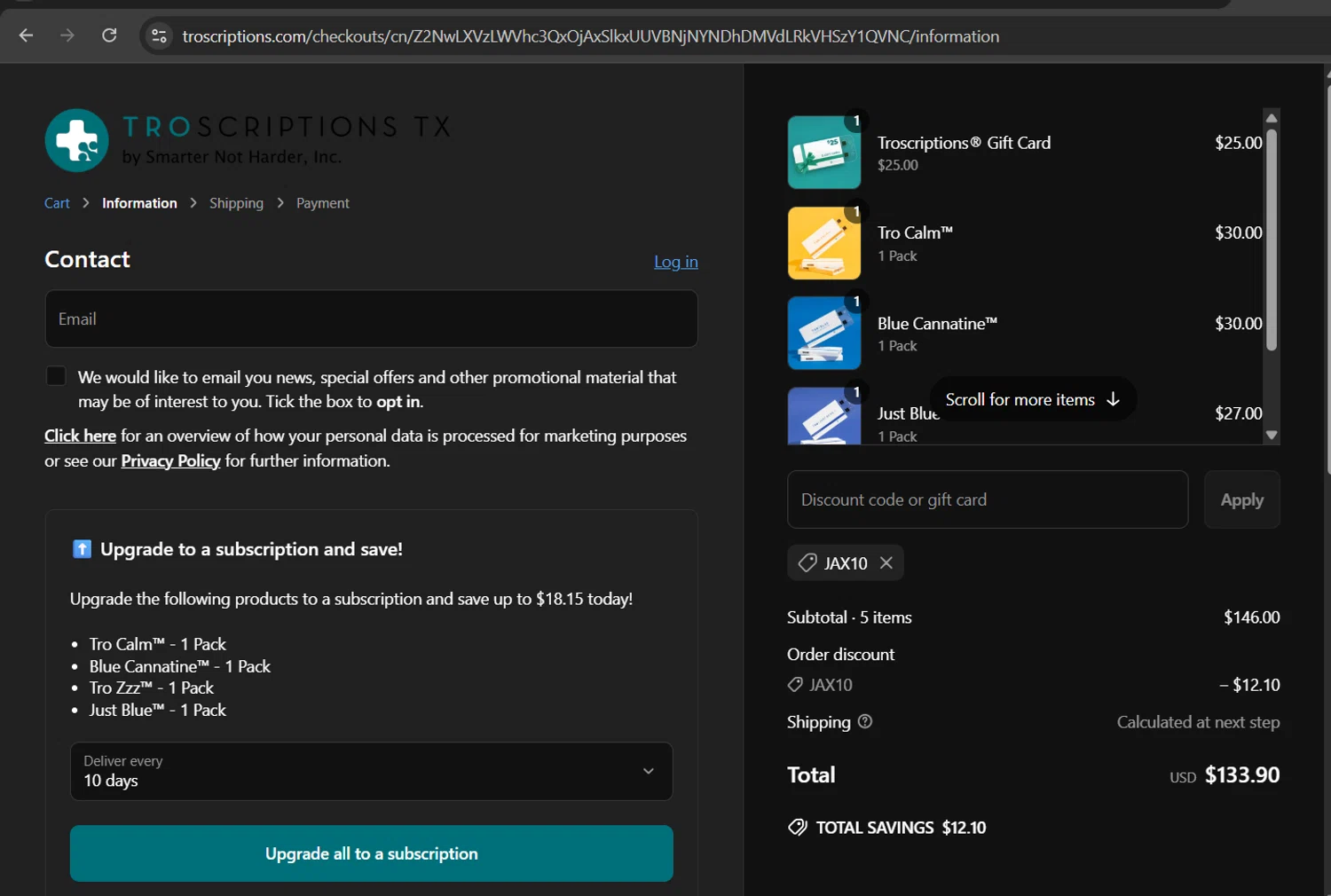This screenshot has width=1331, height=896.
Task: Go back to Cart breadcrumb
Action: tap(57, 203)
